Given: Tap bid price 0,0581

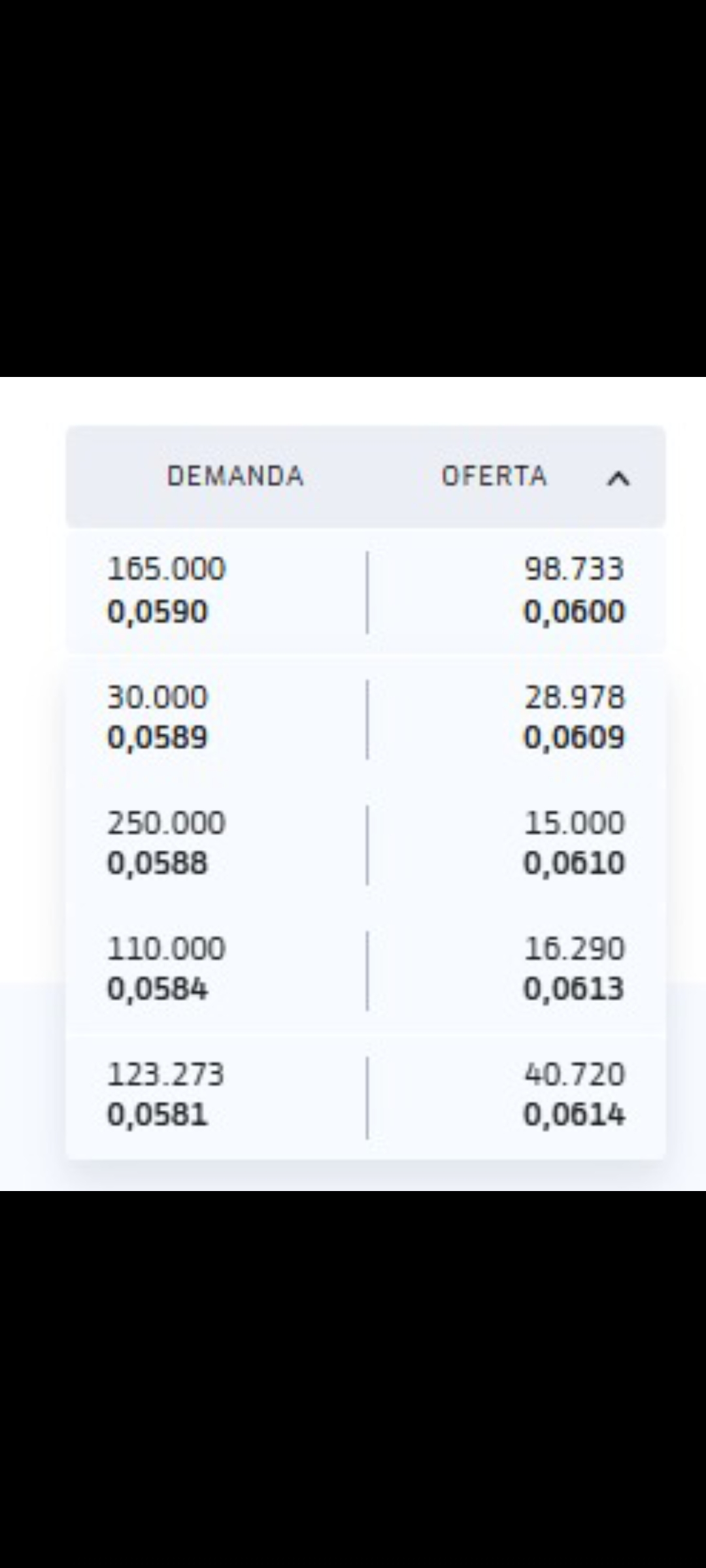Looking at the screenshot, I should click(x=158, y=1114).
